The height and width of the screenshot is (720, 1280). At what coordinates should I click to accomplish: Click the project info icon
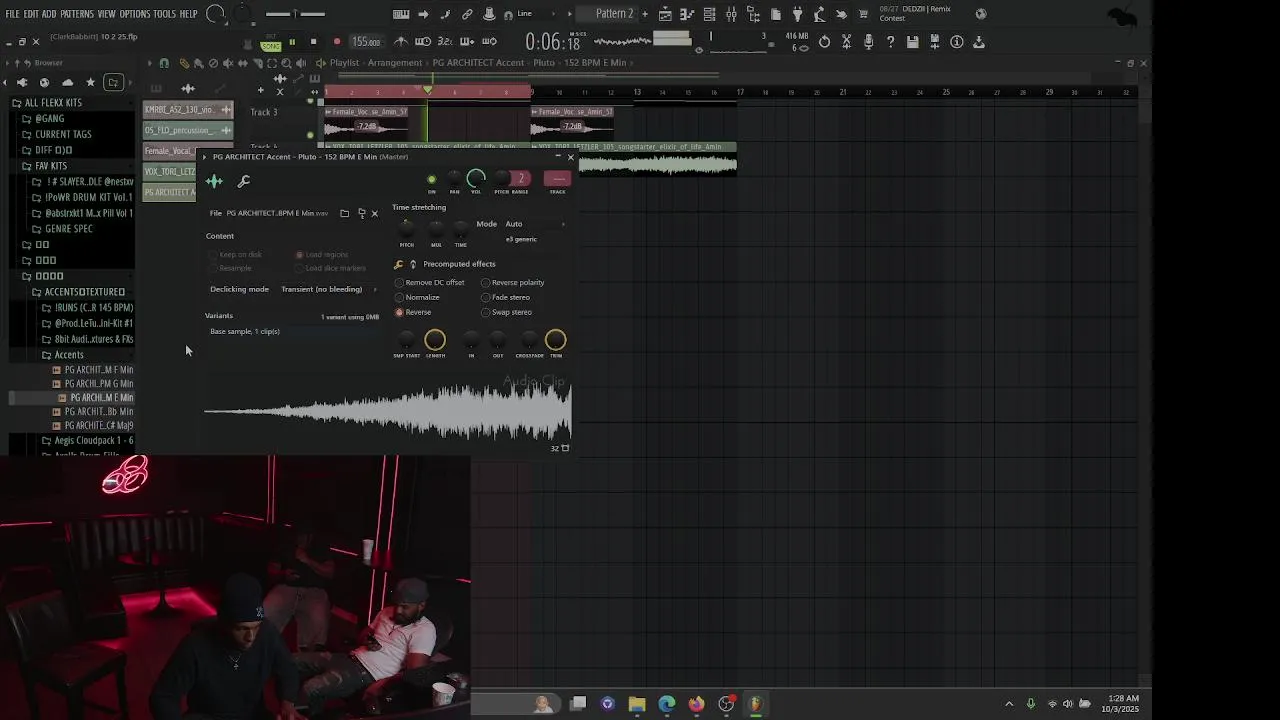[x=957, y=42]
